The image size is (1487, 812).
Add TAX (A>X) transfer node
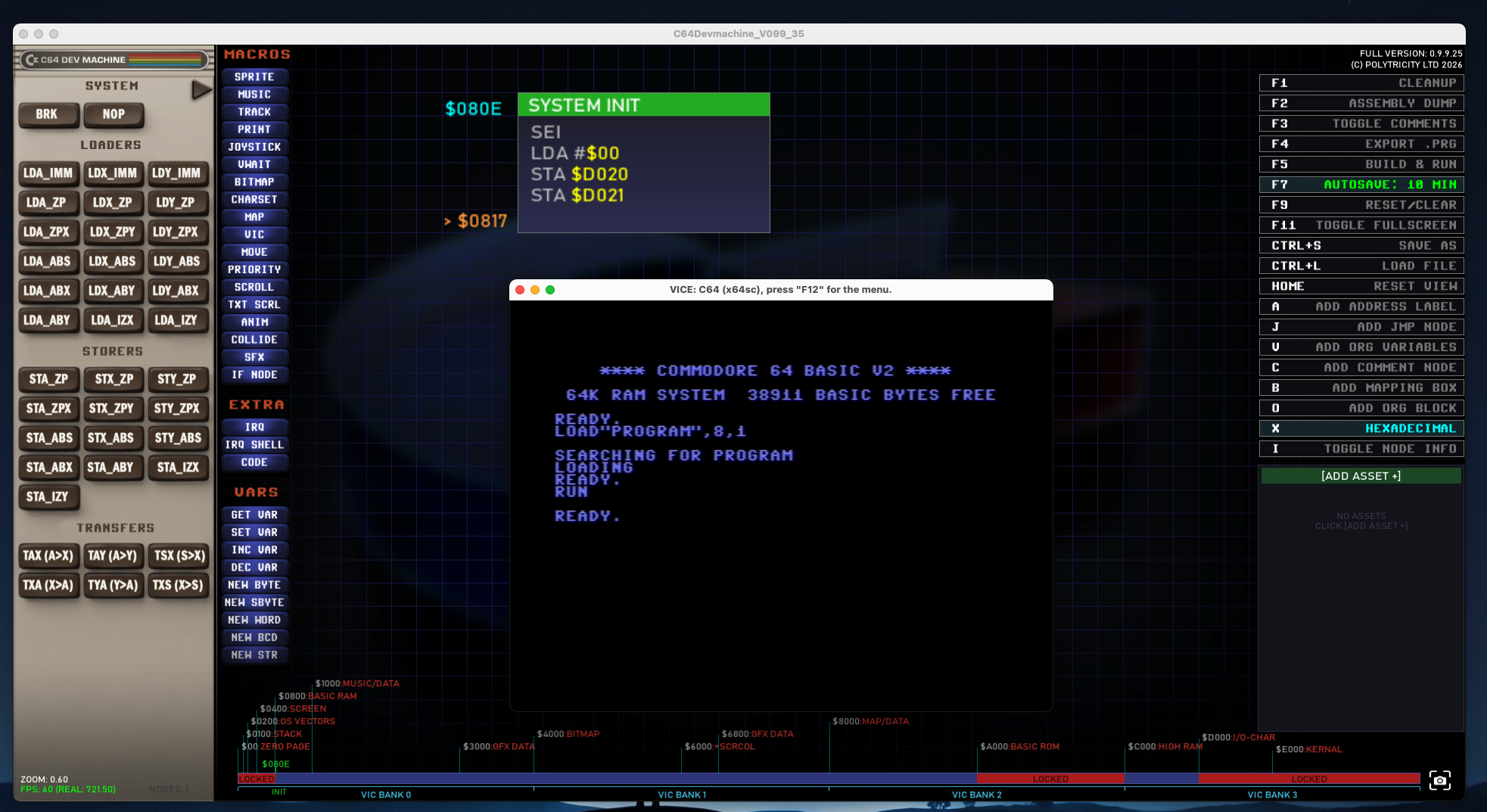pos(48,556)
